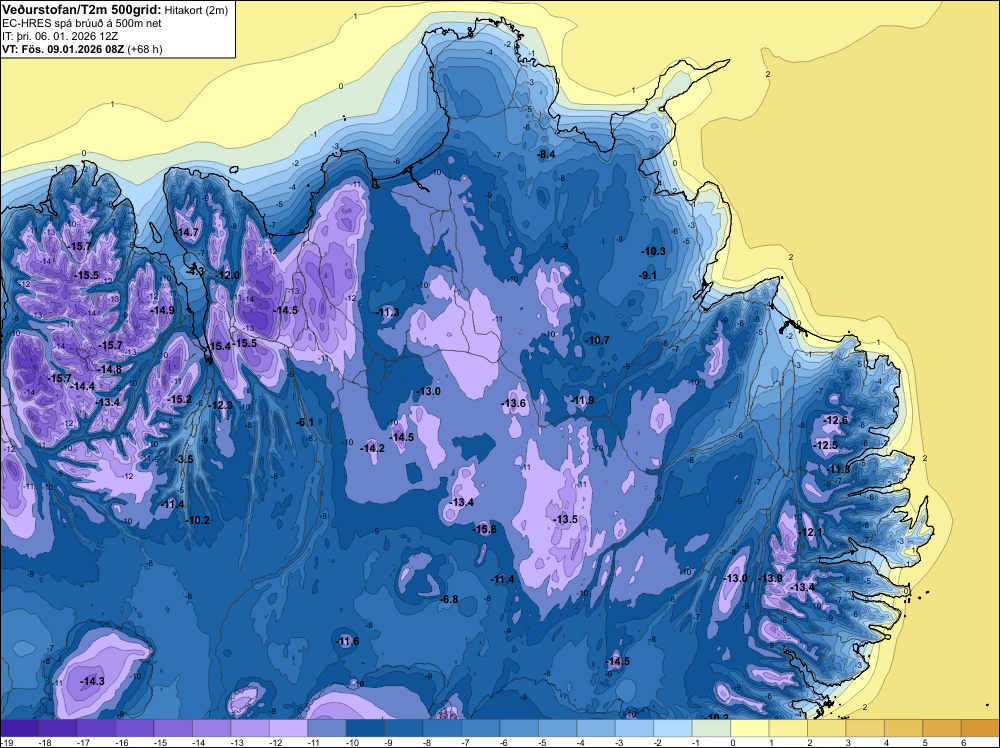1000x748 pixels.
Task: Click the -14.9 temperature value
Action: [162, 311]
